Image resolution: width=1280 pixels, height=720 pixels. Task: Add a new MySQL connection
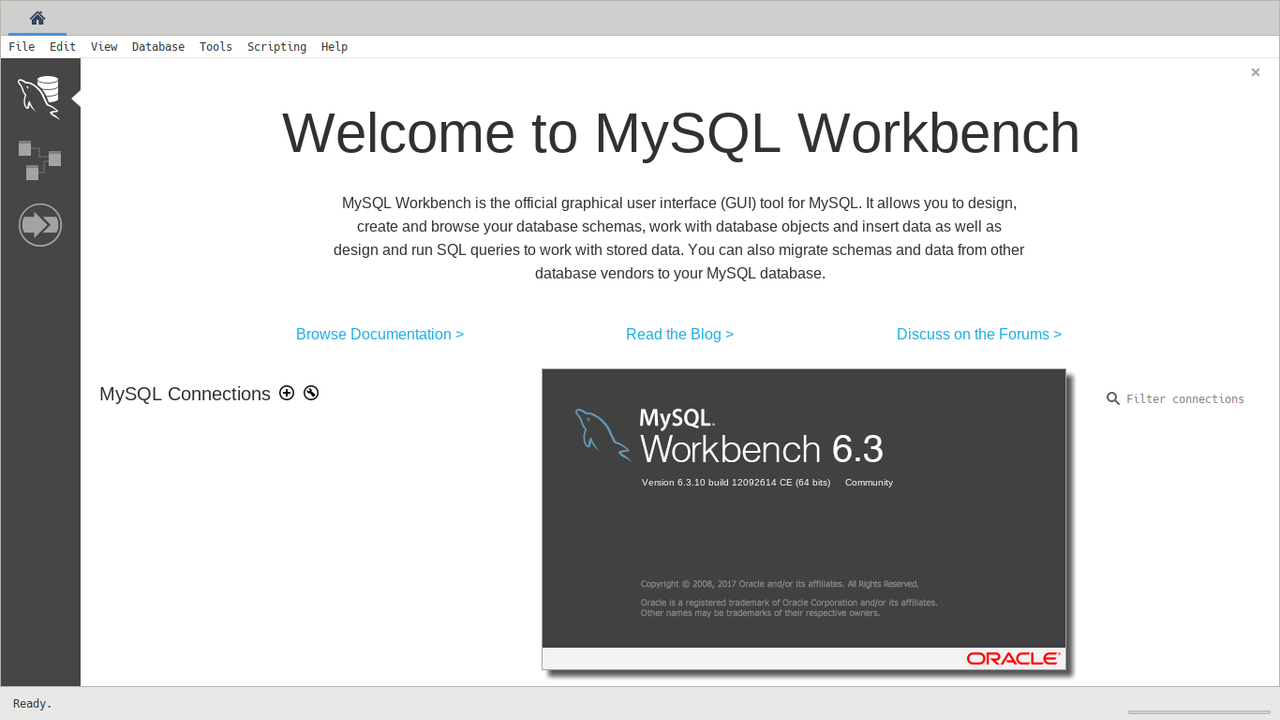pos(287,393)
